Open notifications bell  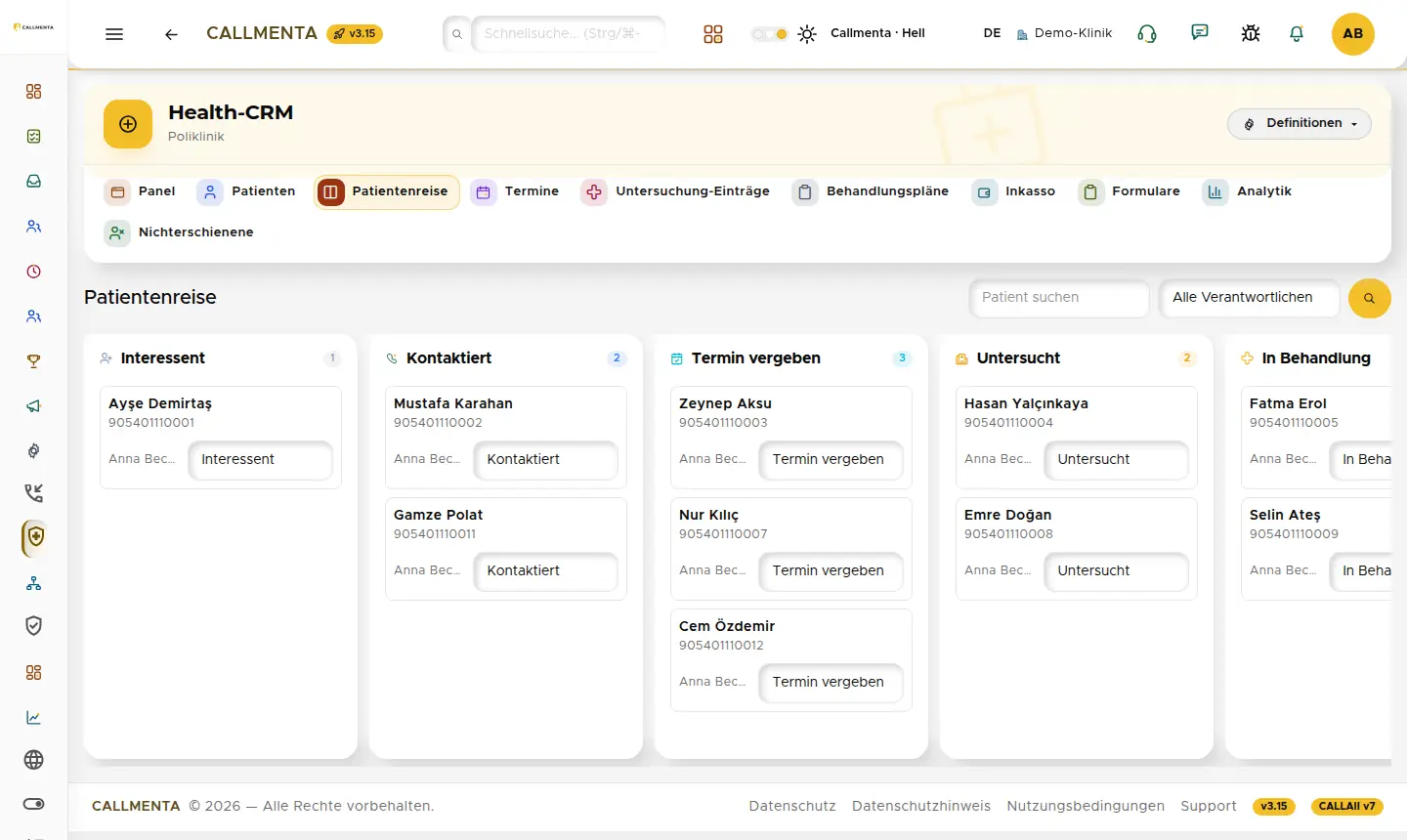[x=1297, y=34]
